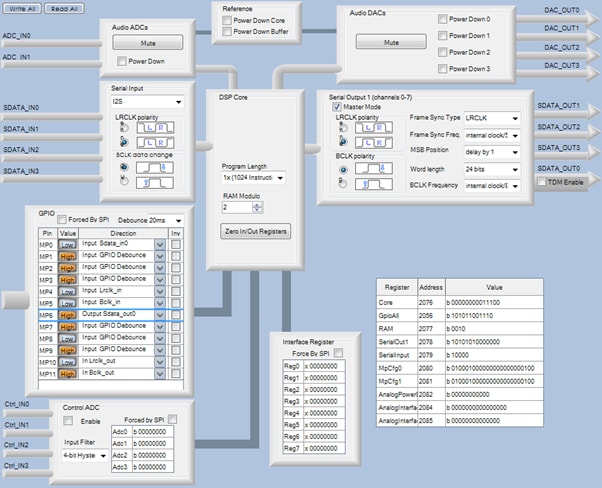Enable the Control ADC checkbox
Screen dimensions: 602x488
click(68, 421)
